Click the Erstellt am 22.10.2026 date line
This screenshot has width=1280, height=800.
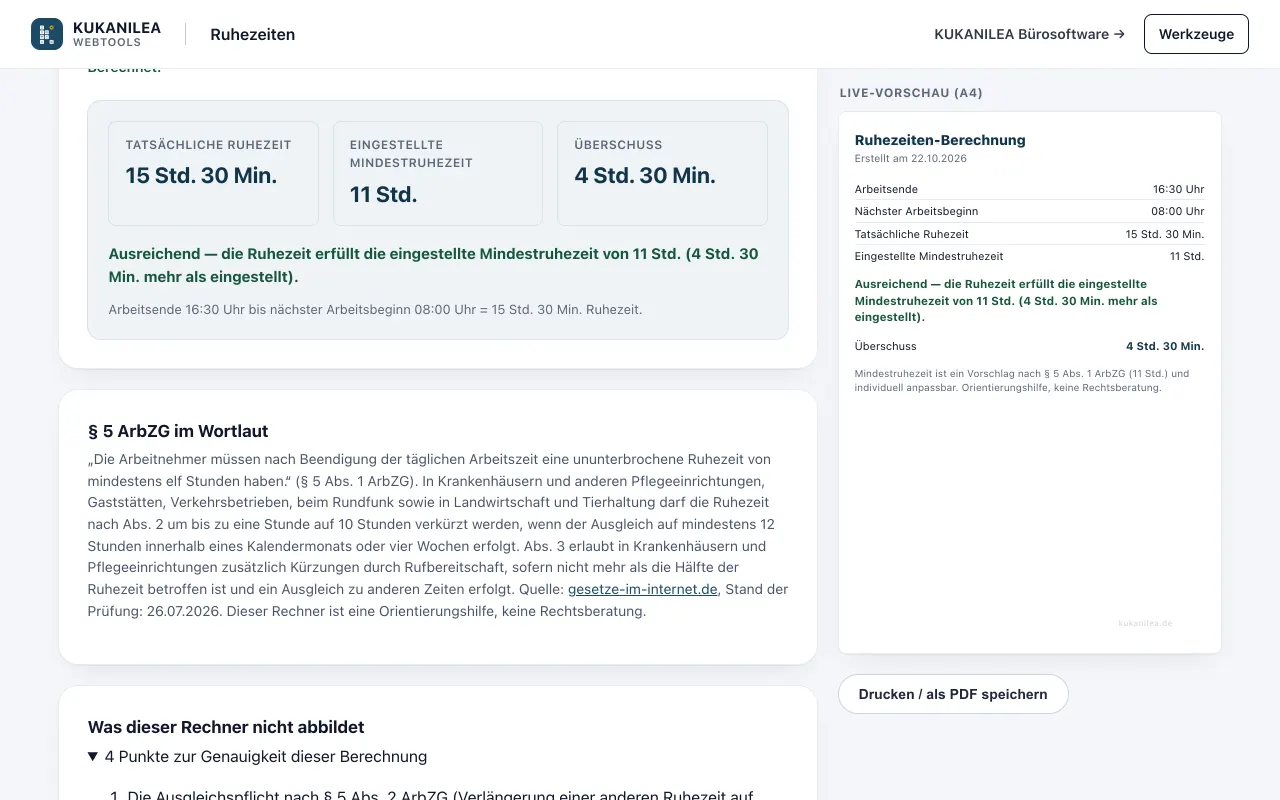(x=911, y=158)
